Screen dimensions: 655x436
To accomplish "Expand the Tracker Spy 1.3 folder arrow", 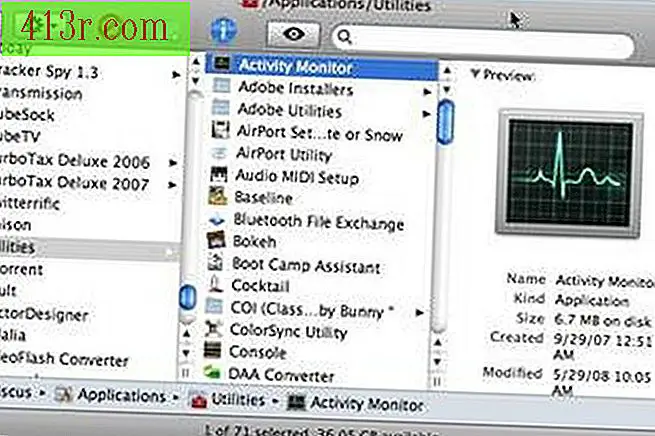I will (177, 75).
